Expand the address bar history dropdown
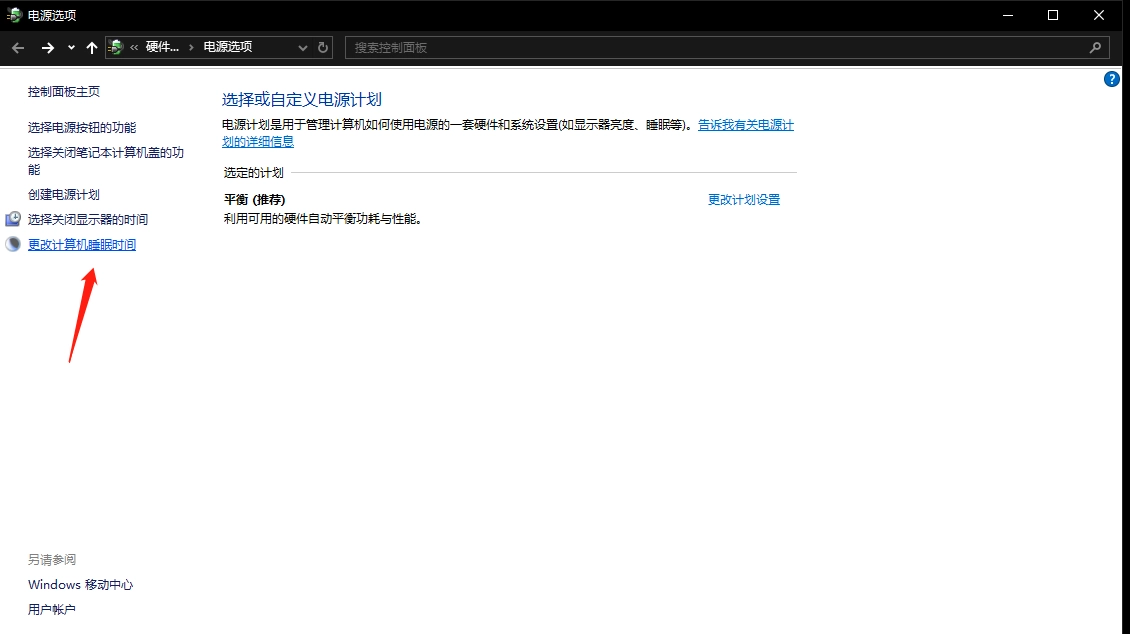This screenshot has width=1130, height=634. (x=303, y=48)
